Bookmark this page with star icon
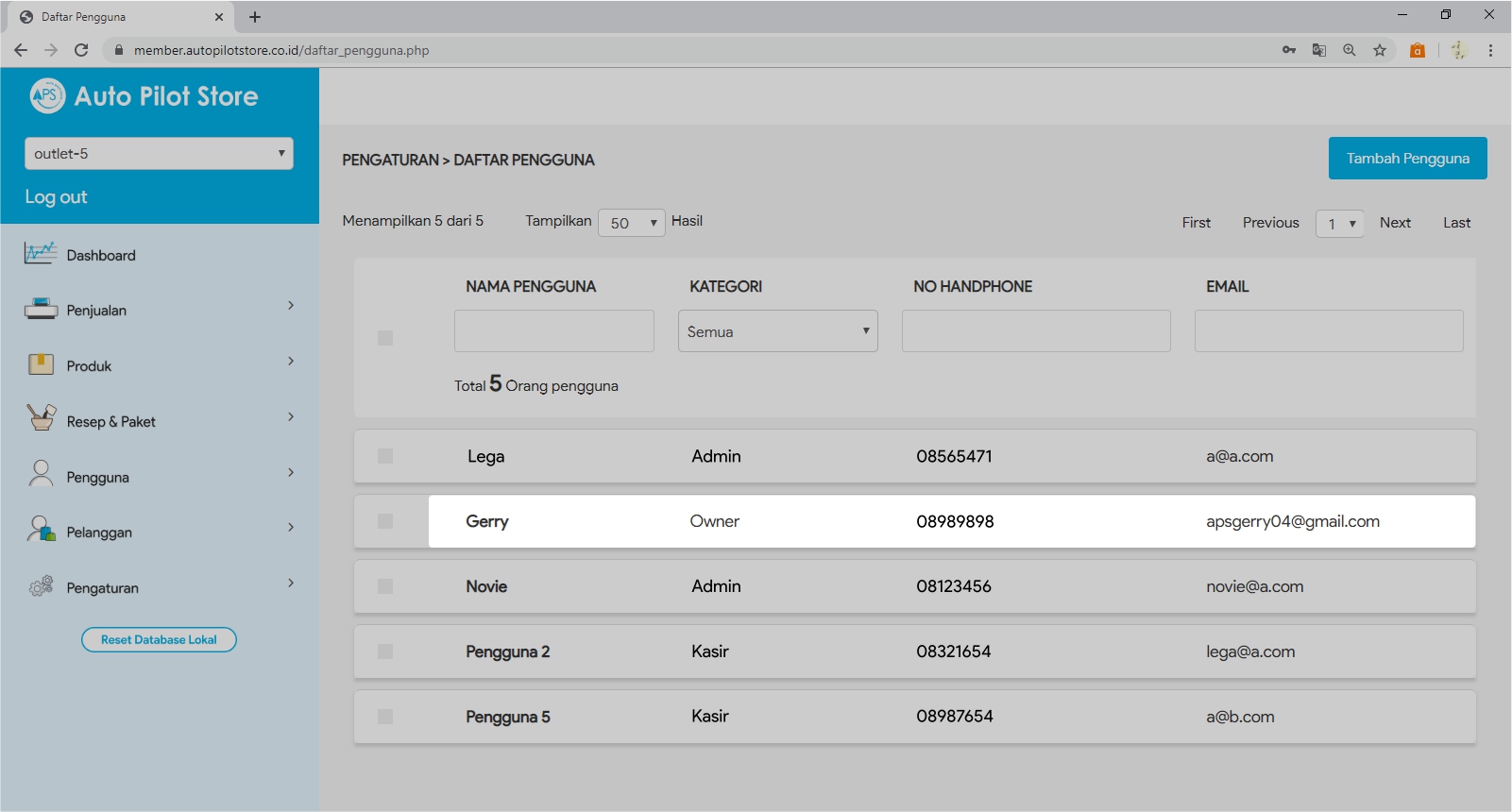Image resolution: width=1512 pixels, height=812 pixels. tap(1379, 50)
